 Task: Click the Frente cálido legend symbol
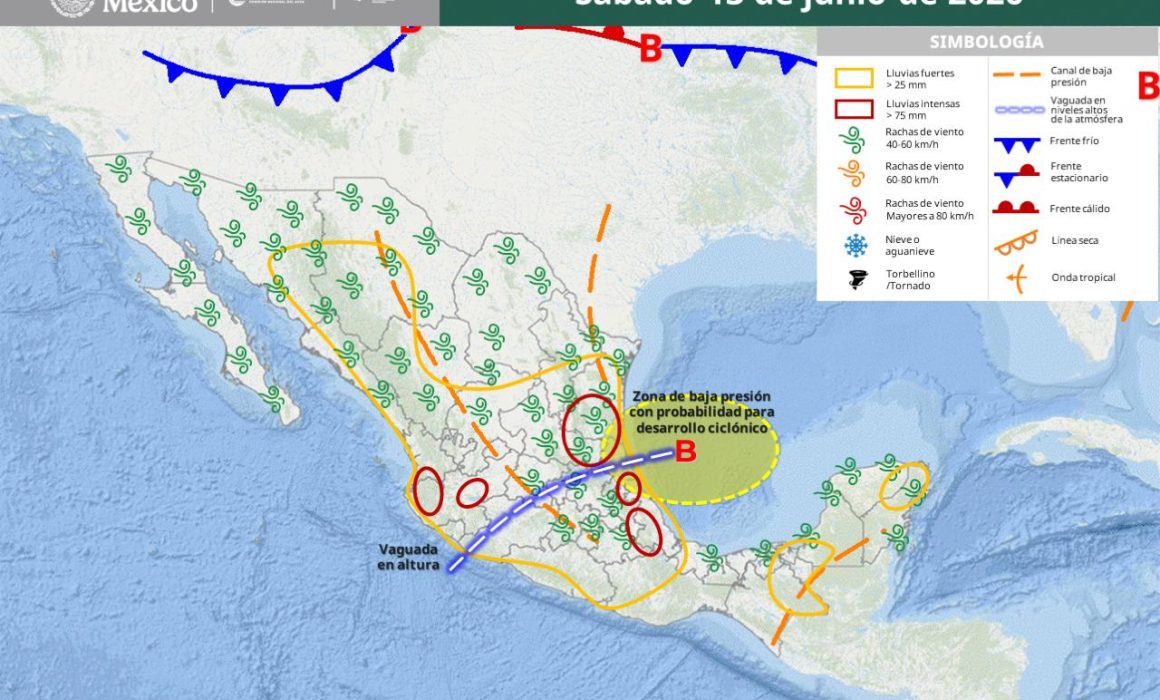1015,207
